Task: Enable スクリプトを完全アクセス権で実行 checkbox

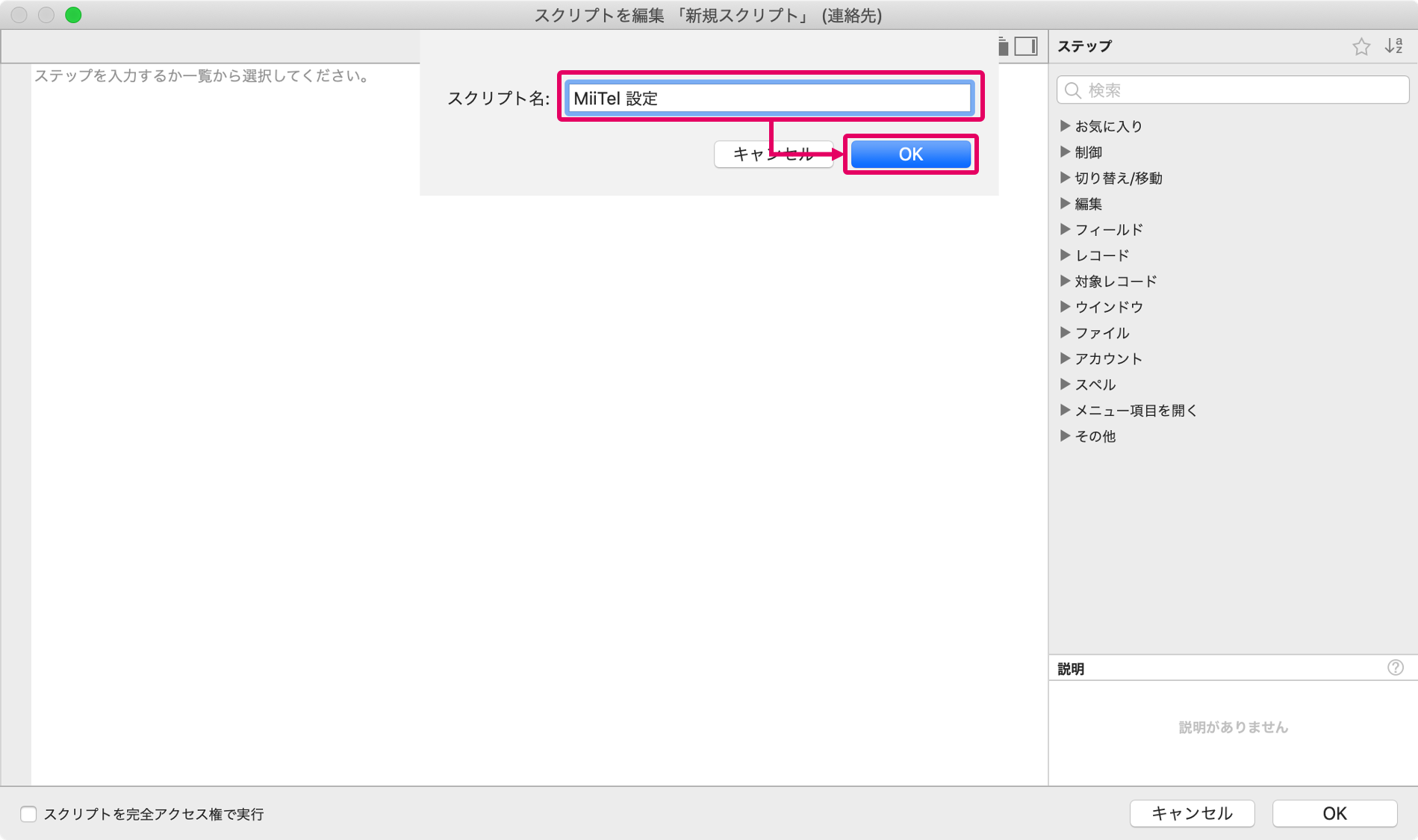Action: click(x=28, y=813)
